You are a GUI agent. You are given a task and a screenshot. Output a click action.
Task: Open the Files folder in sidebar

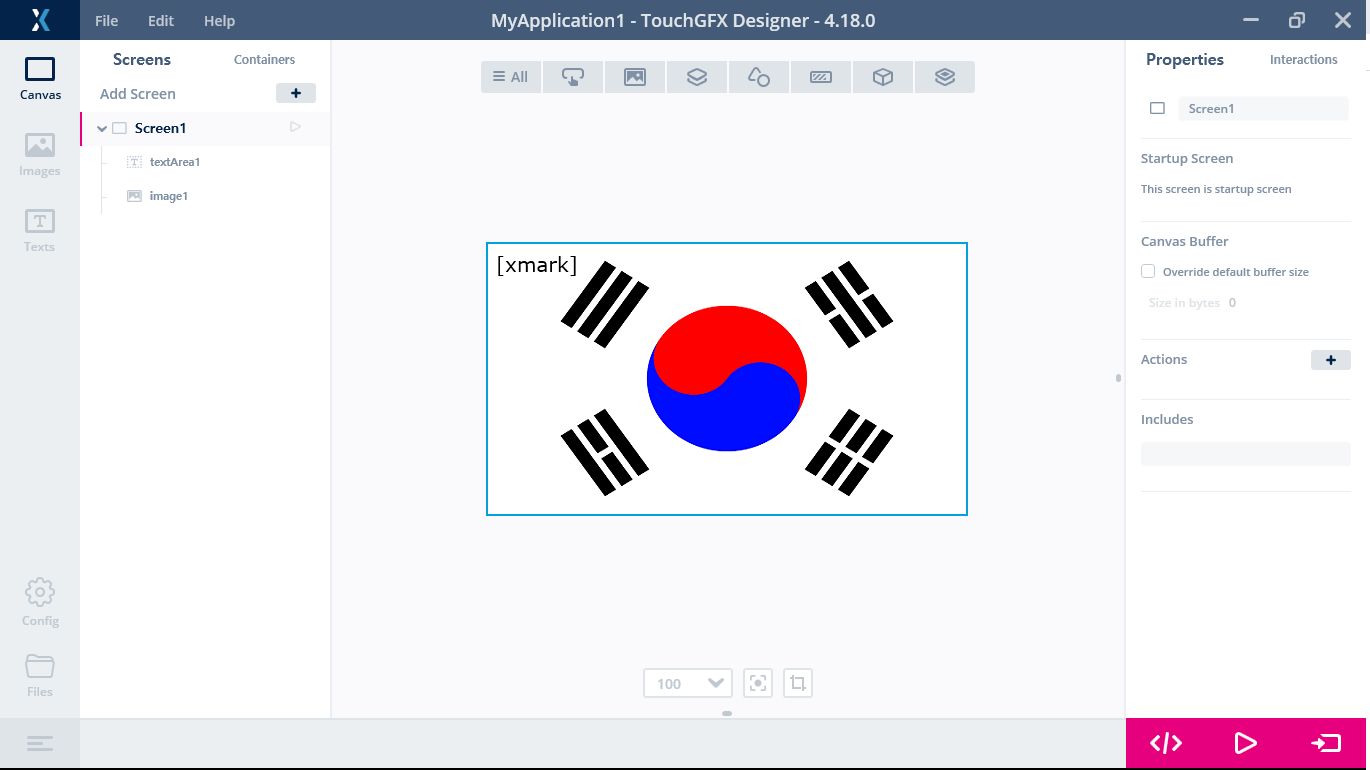coord(40,675)
